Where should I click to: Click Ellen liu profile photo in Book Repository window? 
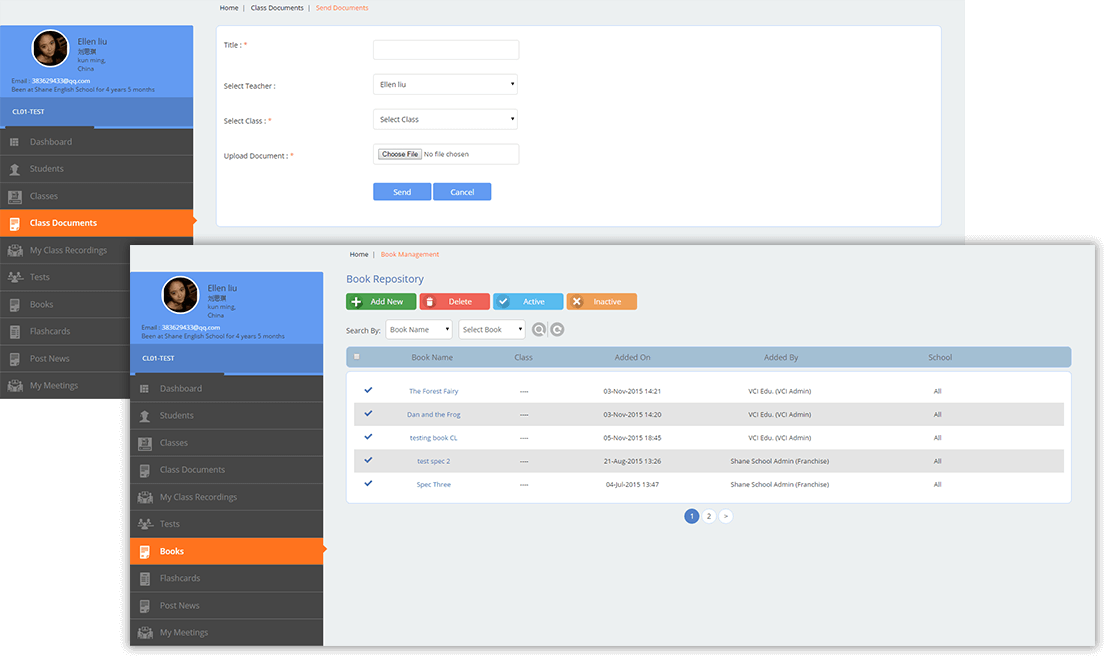(181, 294)
